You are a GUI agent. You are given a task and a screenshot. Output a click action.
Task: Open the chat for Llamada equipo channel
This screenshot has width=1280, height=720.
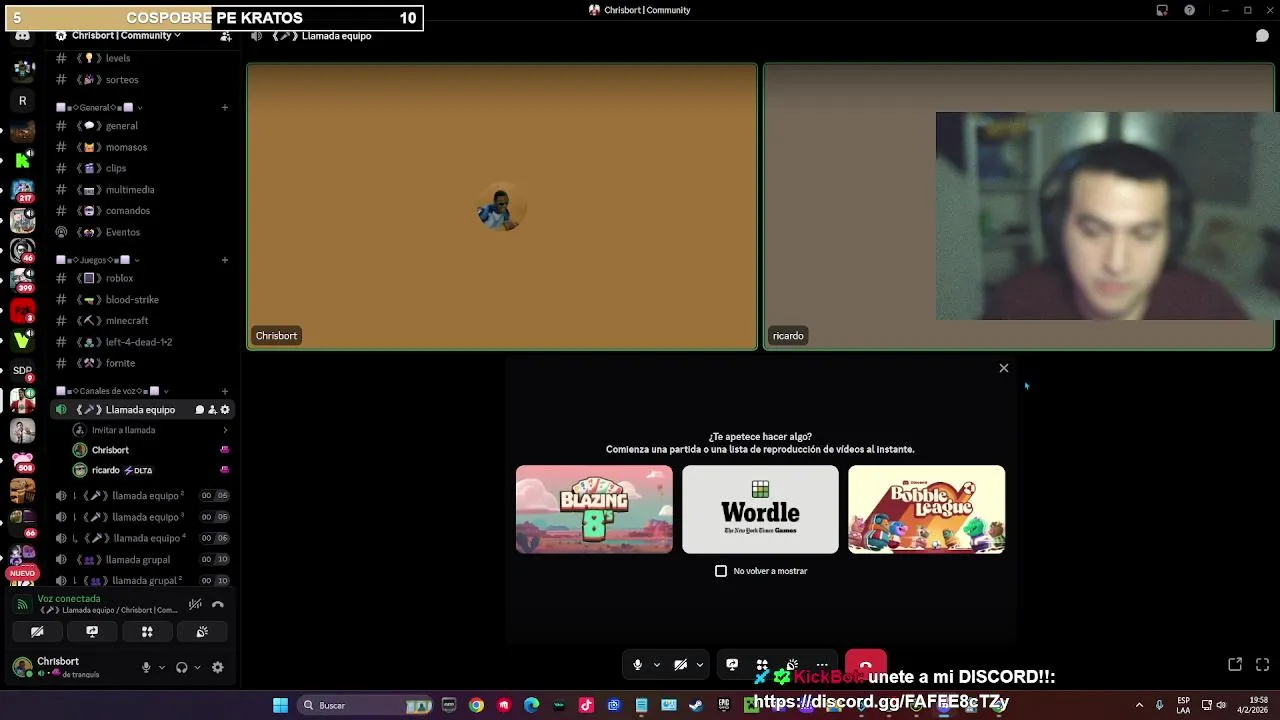(x=199, y=410)
